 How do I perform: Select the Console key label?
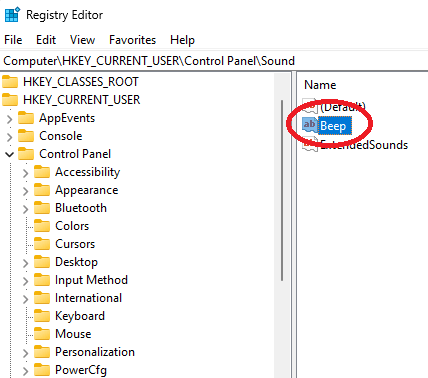click(x=61, y=136)
